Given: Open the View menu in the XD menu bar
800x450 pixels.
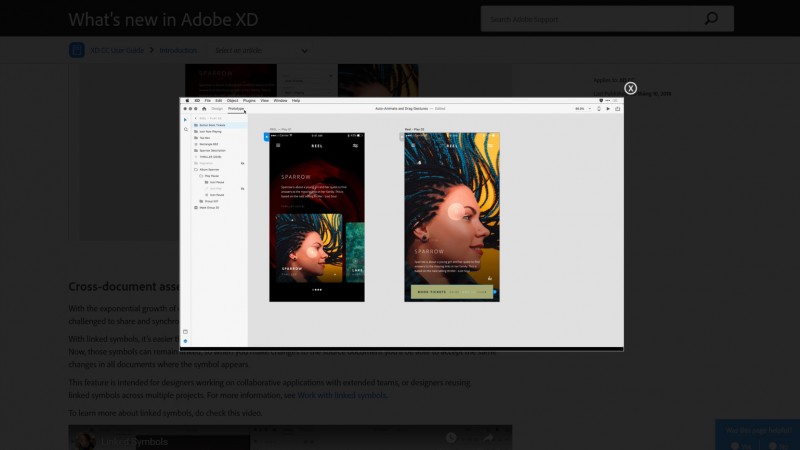Looking at the screenshot, I should pos(264,101).
